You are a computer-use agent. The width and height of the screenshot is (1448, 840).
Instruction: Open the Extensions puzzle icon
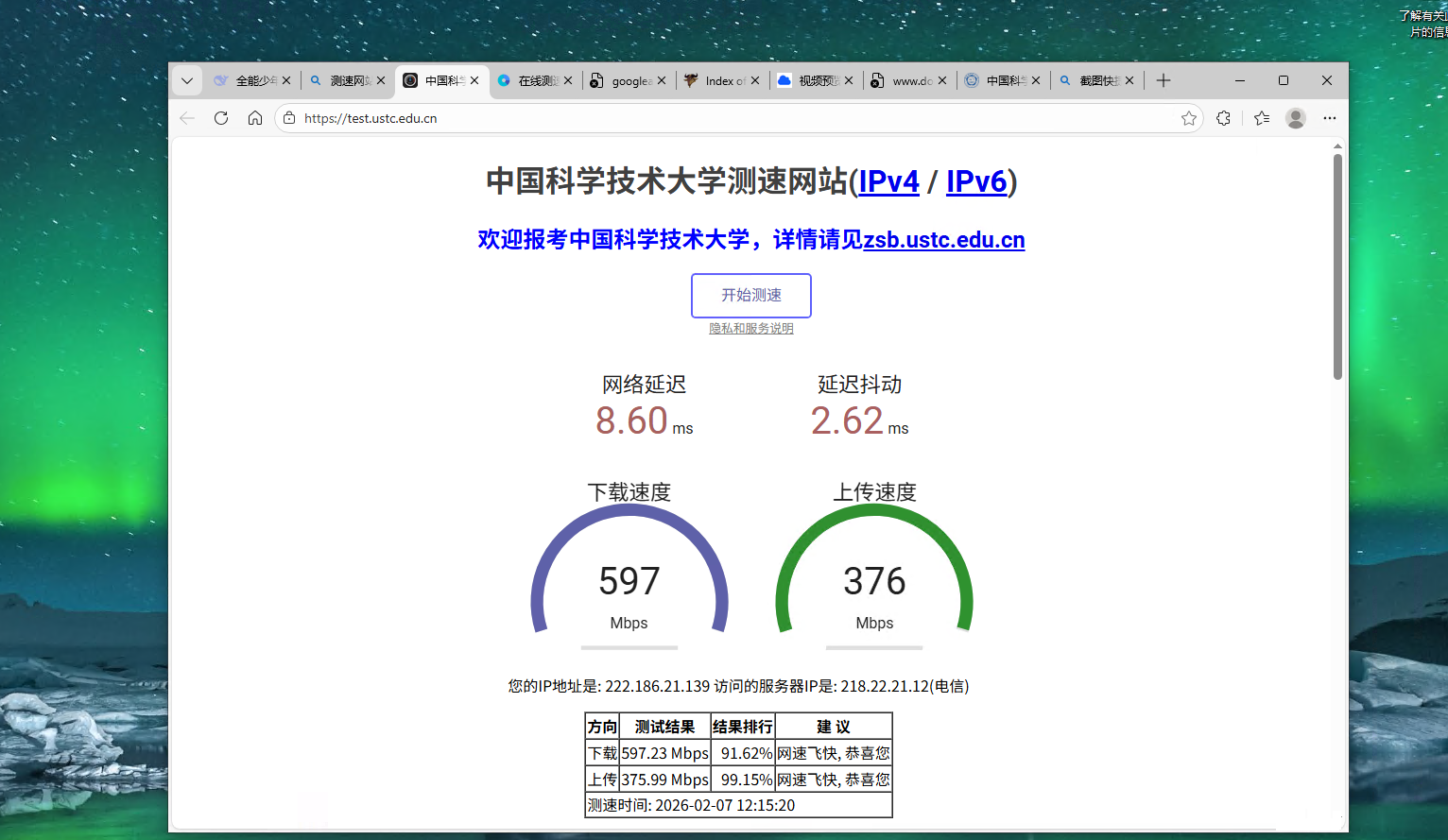pos(1224,118)
